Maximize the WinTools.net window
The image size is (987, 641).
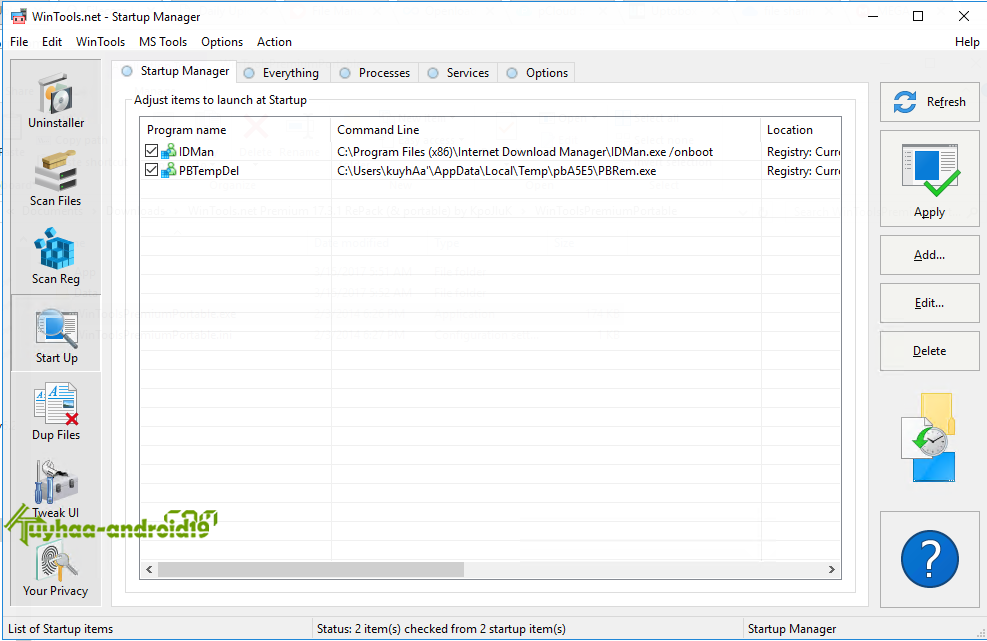coord(918,16)
